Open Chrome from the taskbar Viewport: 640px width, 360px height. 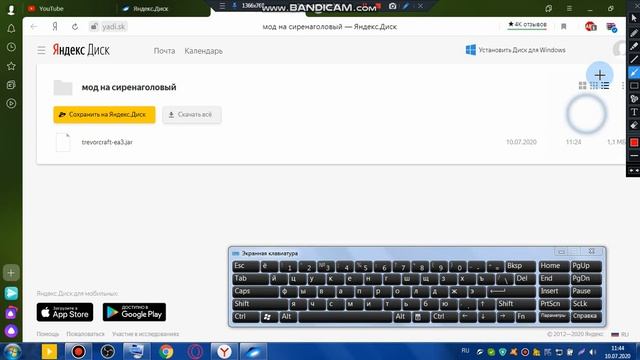point(166,351)
